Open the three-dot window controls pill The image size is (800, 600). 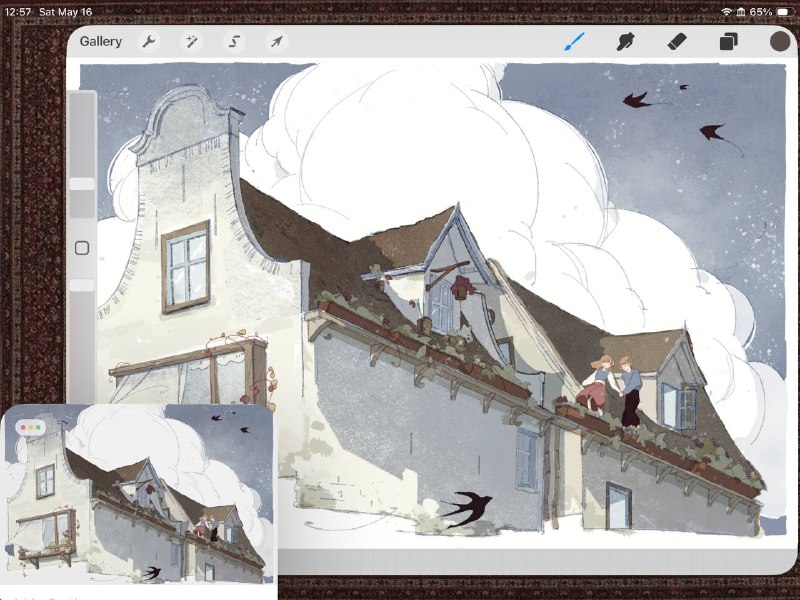(x=31, y=427)
